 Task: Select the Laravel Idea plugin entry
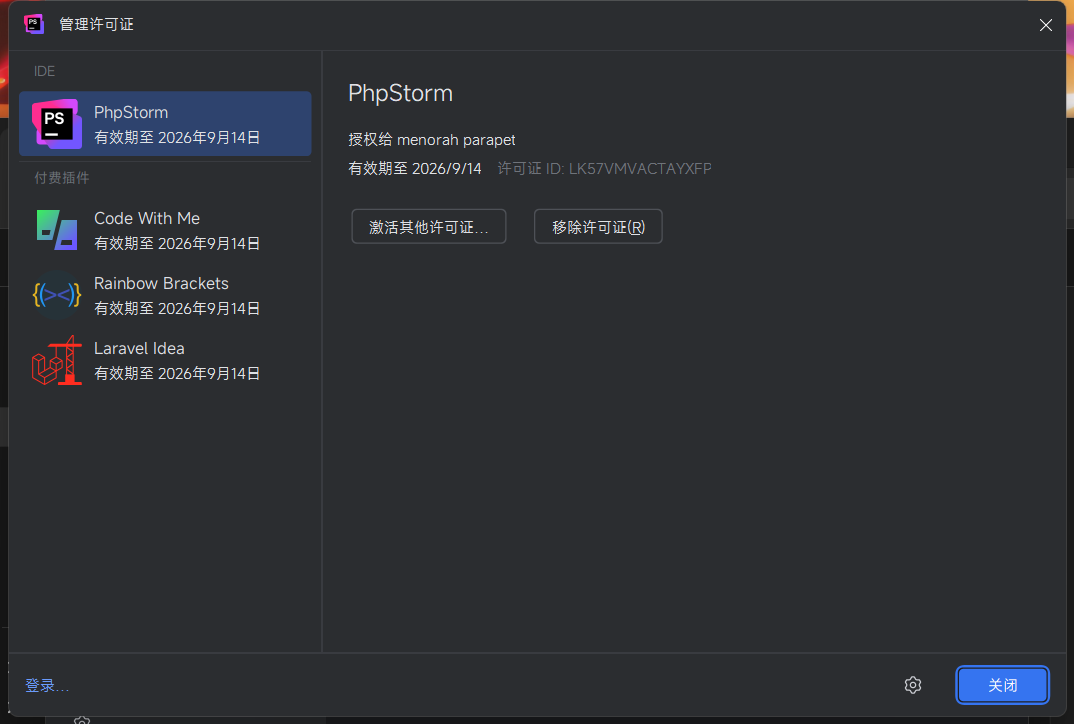pyautogui.click(x=165, y=360)
